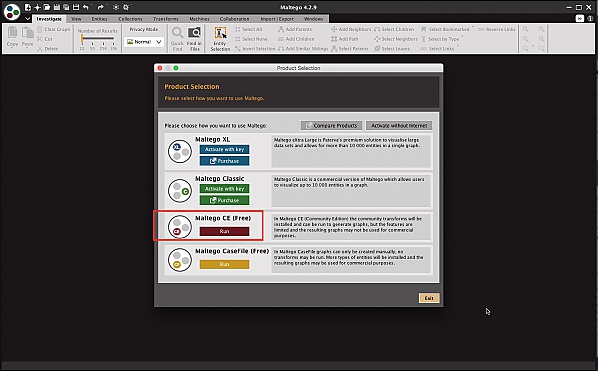Expand the chevron below the Maltego logo
Image resolution: width=598 pixels, height=371 pixels.
pos(27,18)
